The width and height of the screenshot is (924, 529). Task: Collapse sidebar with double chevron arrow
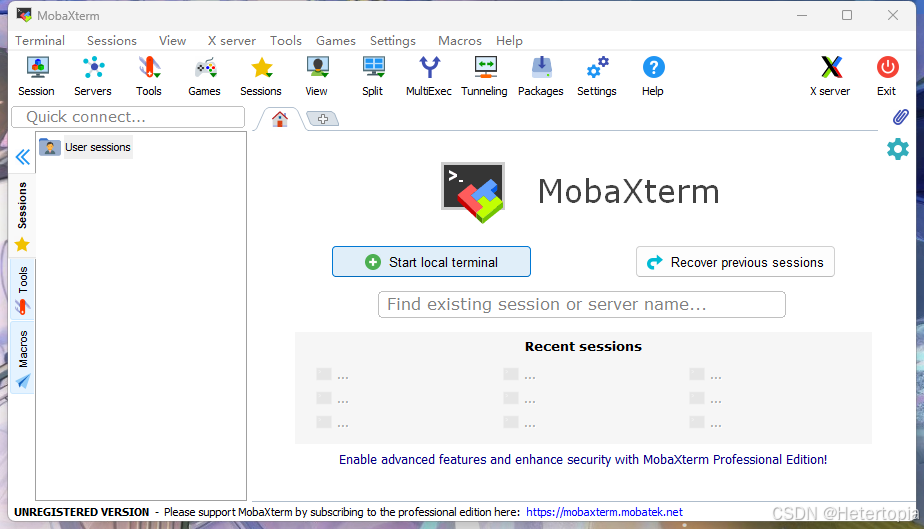23,157
